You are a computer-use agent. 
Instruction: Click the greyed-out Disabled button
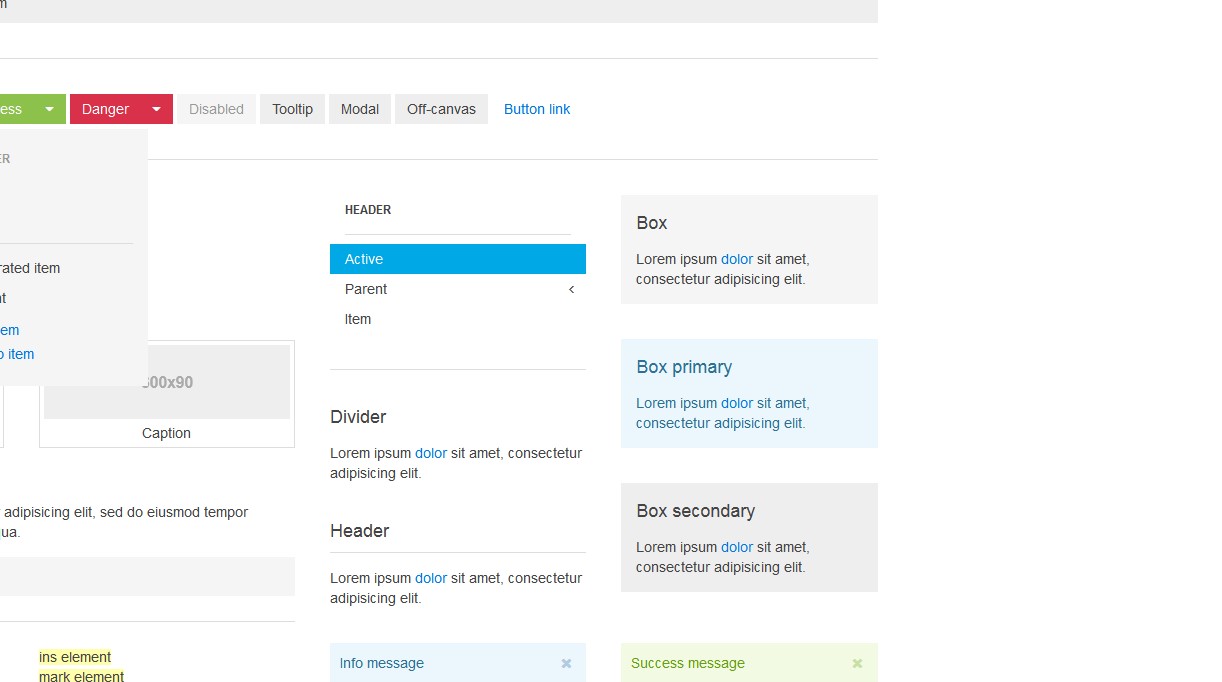[x=216, y=109]
